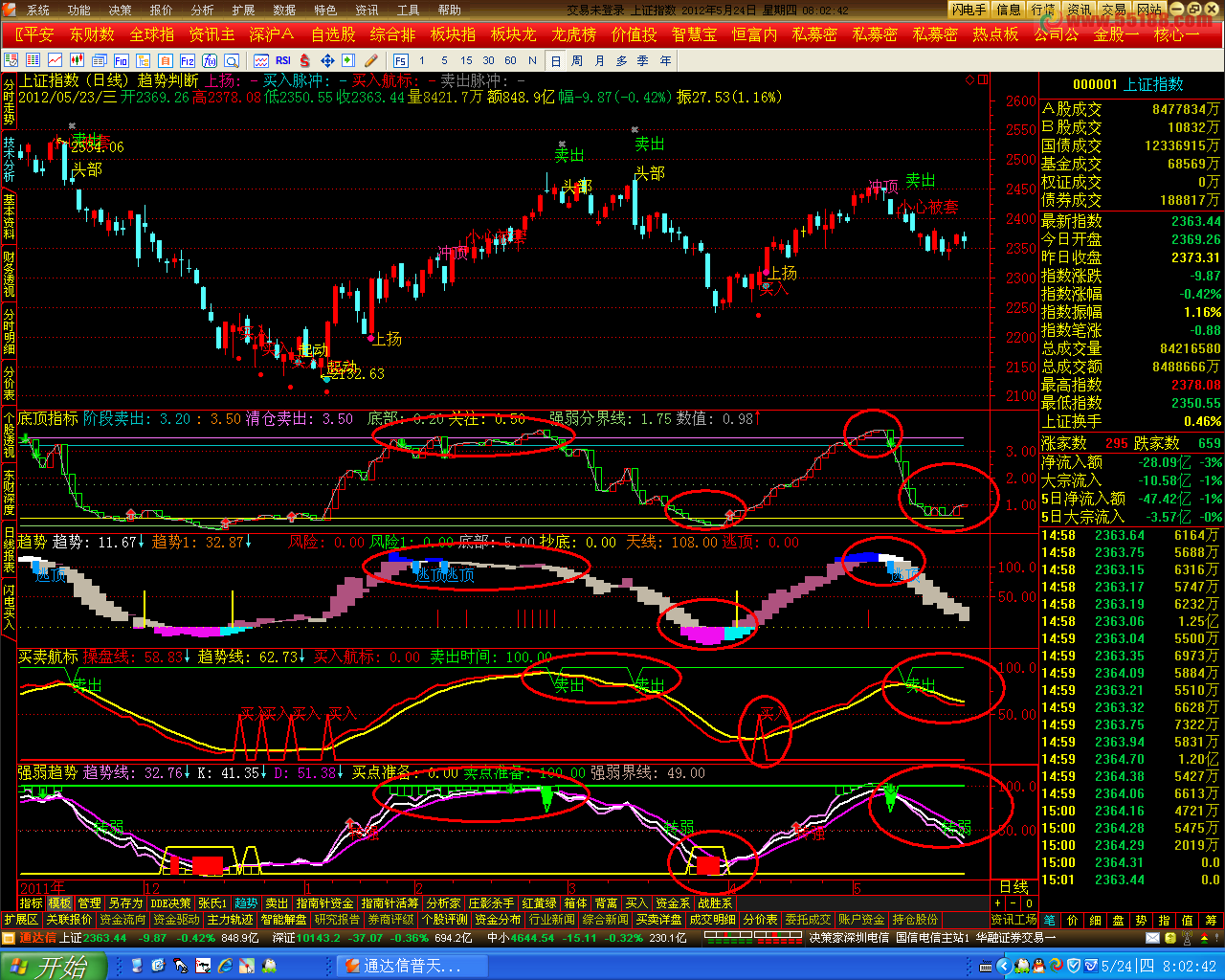Image resolution: width=1225 pixels, height=980 pixels.
Task: Open the 特色 menu
Action: pos(326,10)
